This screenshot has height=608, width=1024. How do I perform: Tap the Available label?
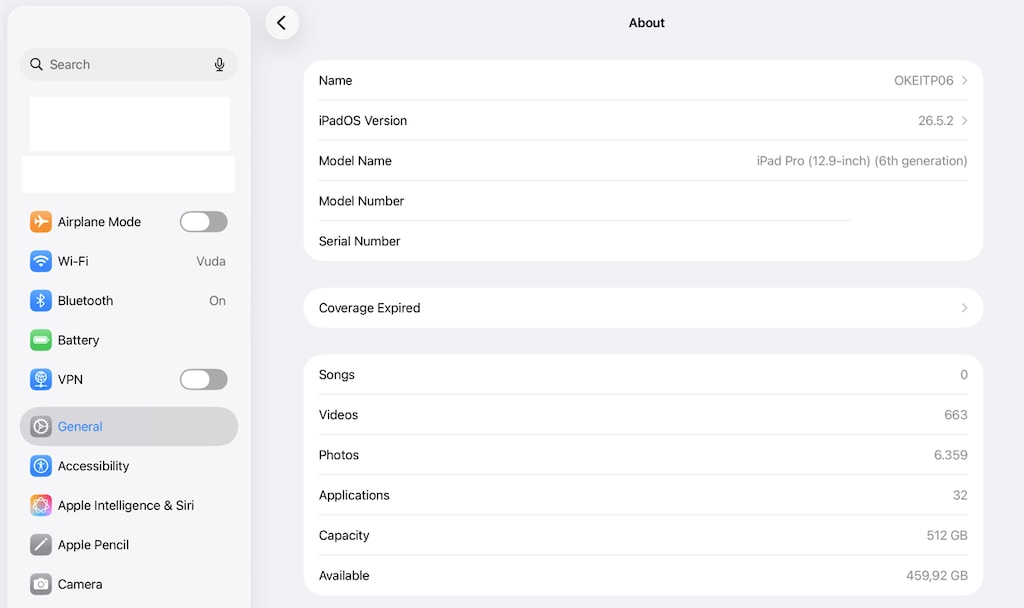[x=344, y=575]
